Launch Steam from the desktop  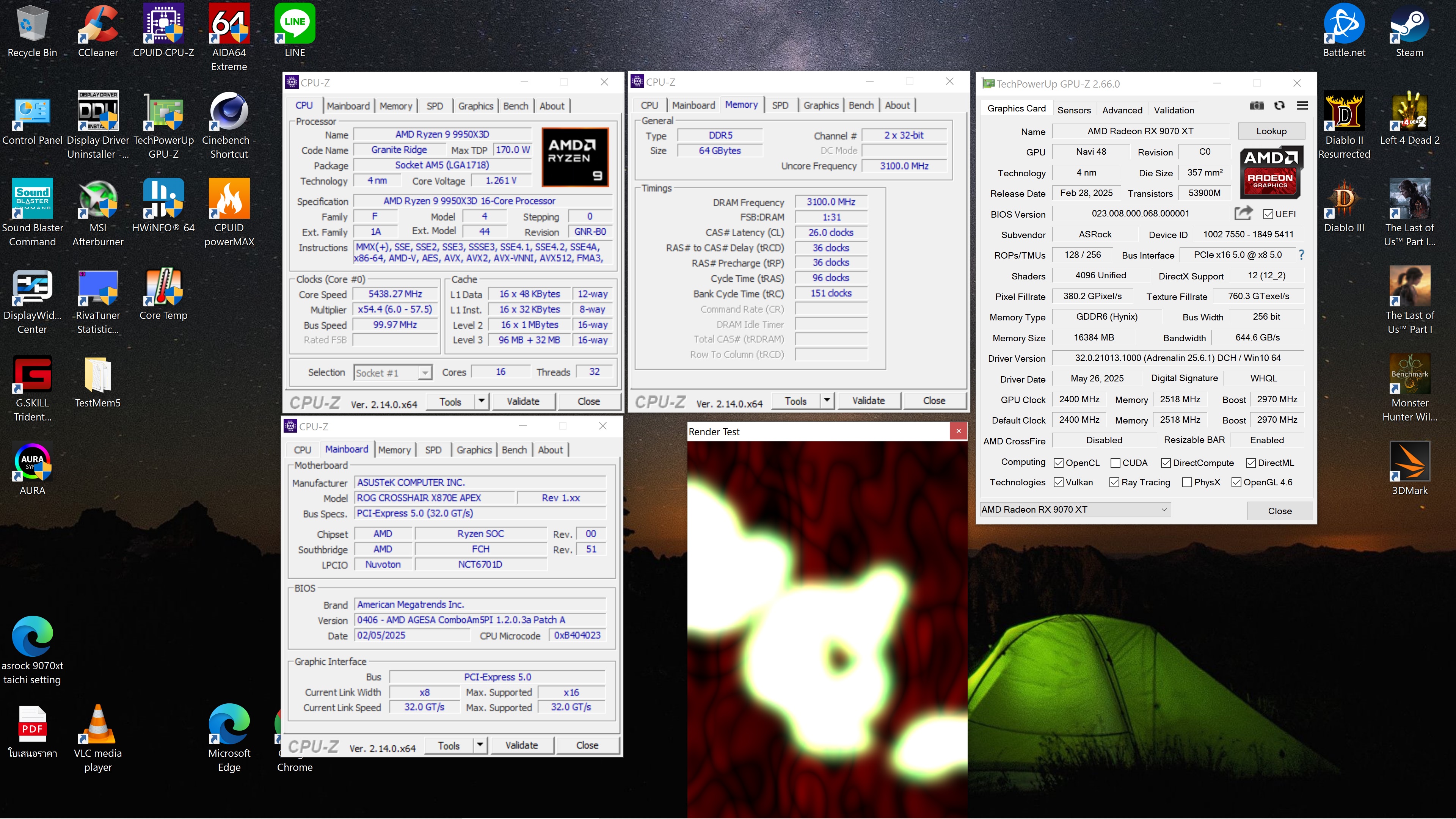coord(1410,31)
